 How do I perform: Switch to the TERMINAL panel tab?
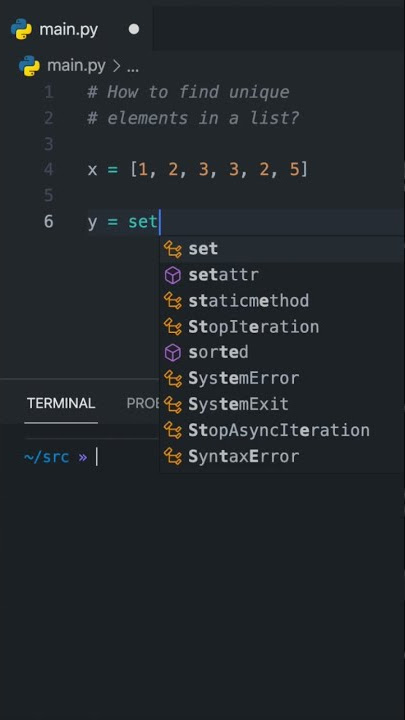61,404
